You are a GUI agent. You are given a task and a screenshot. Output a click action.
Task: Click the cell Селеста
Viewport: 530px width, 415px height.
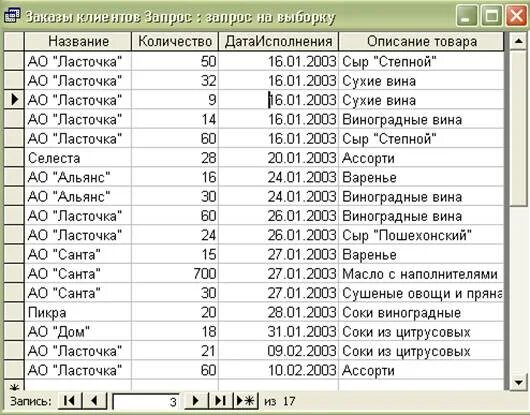pos(78,158)
